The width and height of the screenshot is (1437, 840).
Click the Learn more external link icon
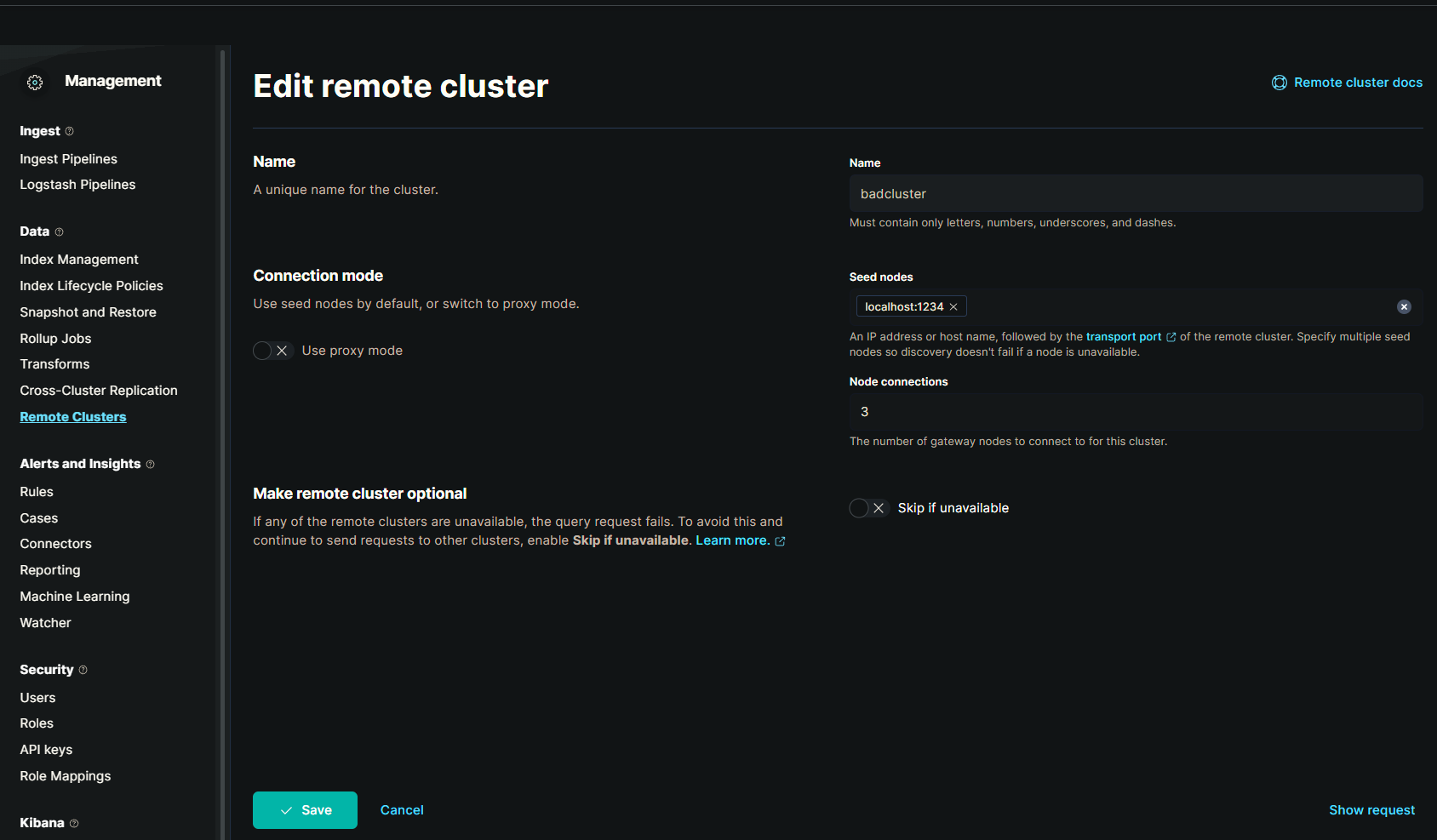[781, 540]
